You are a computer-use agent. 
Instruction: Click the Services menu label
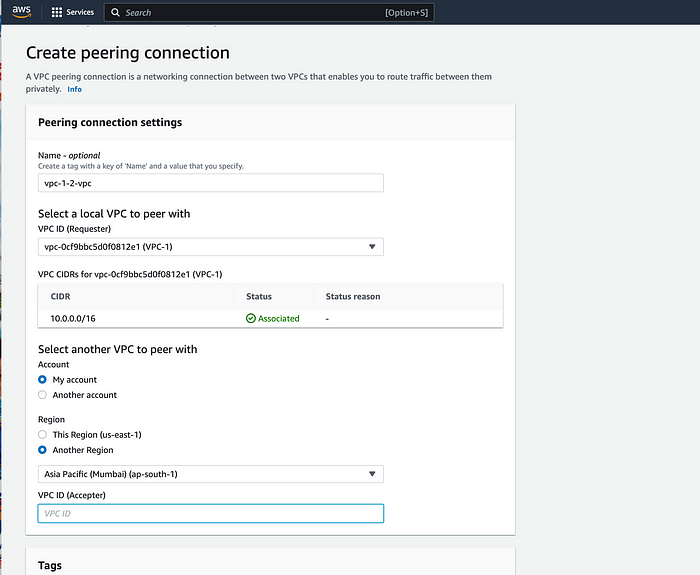coord(80,12)
